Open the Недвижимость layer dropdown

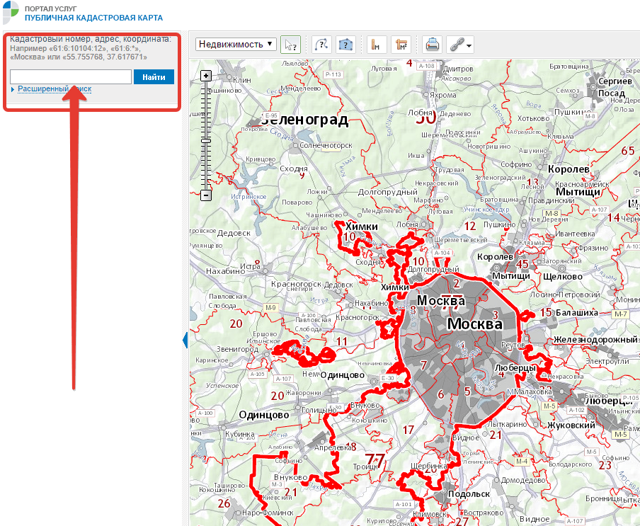pyautogui.click(x=236, y=44)
